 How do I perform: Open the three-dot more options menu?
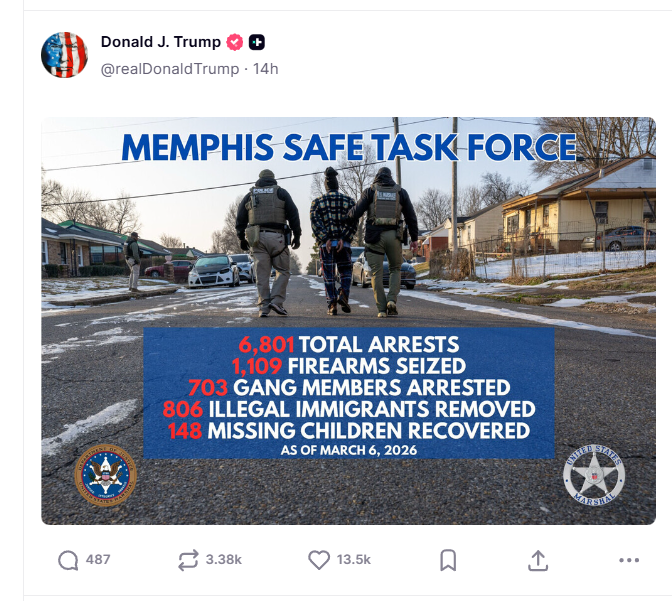tap(629, 560)
